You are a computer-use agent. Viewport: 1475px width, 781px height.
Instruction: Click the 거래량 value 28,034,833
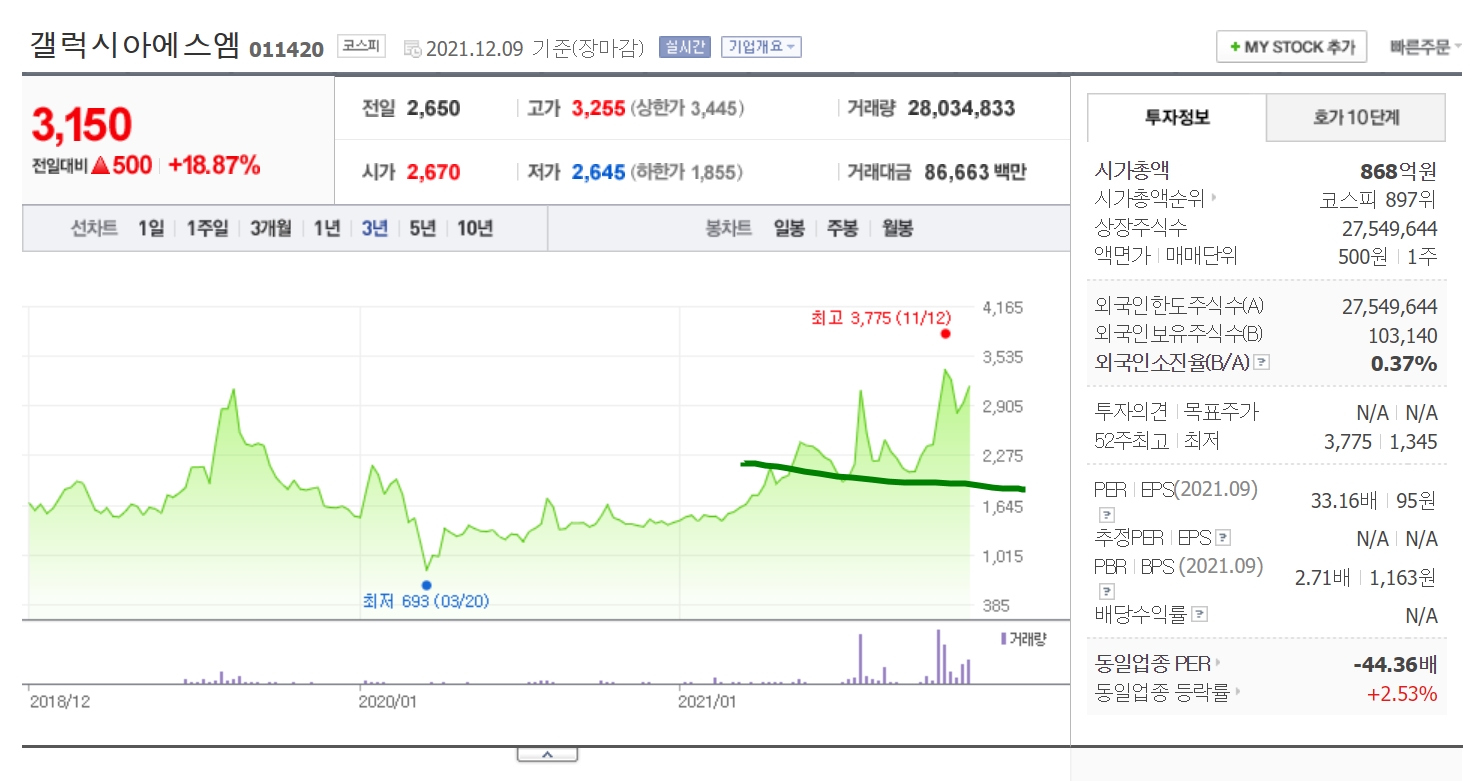coord(961,108)
